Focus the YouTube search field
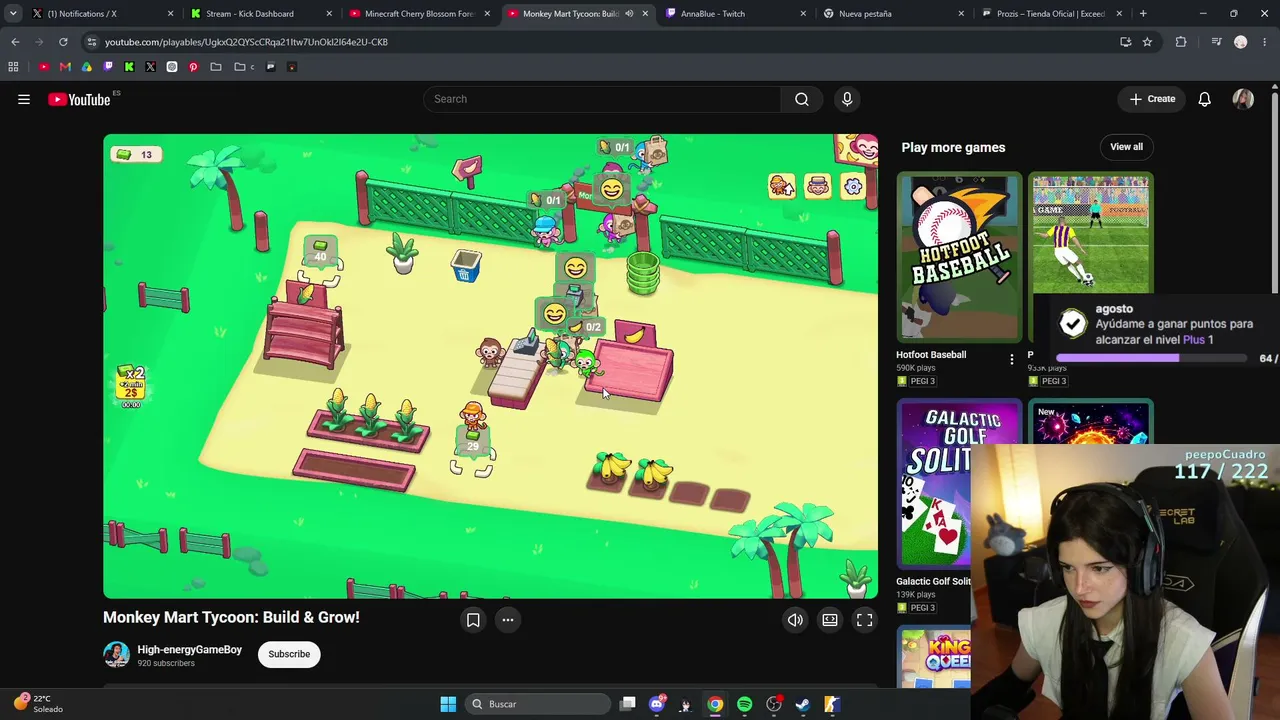The height and width of the screenshot is (720, 1280). coord(602,99)
